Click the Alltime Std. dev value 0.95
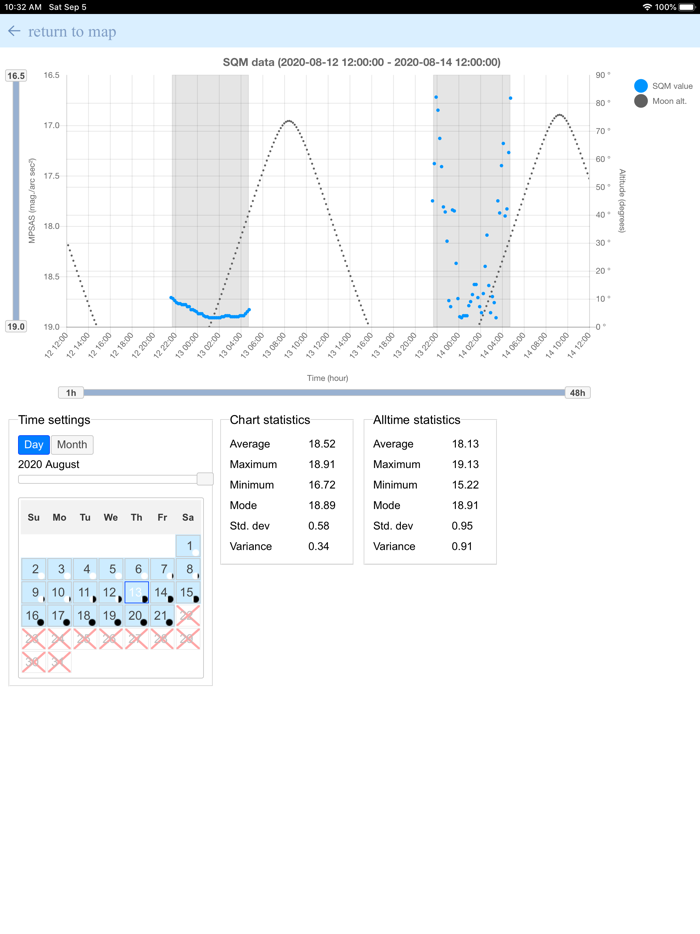 pyautogui.click(x=462, y=526)
